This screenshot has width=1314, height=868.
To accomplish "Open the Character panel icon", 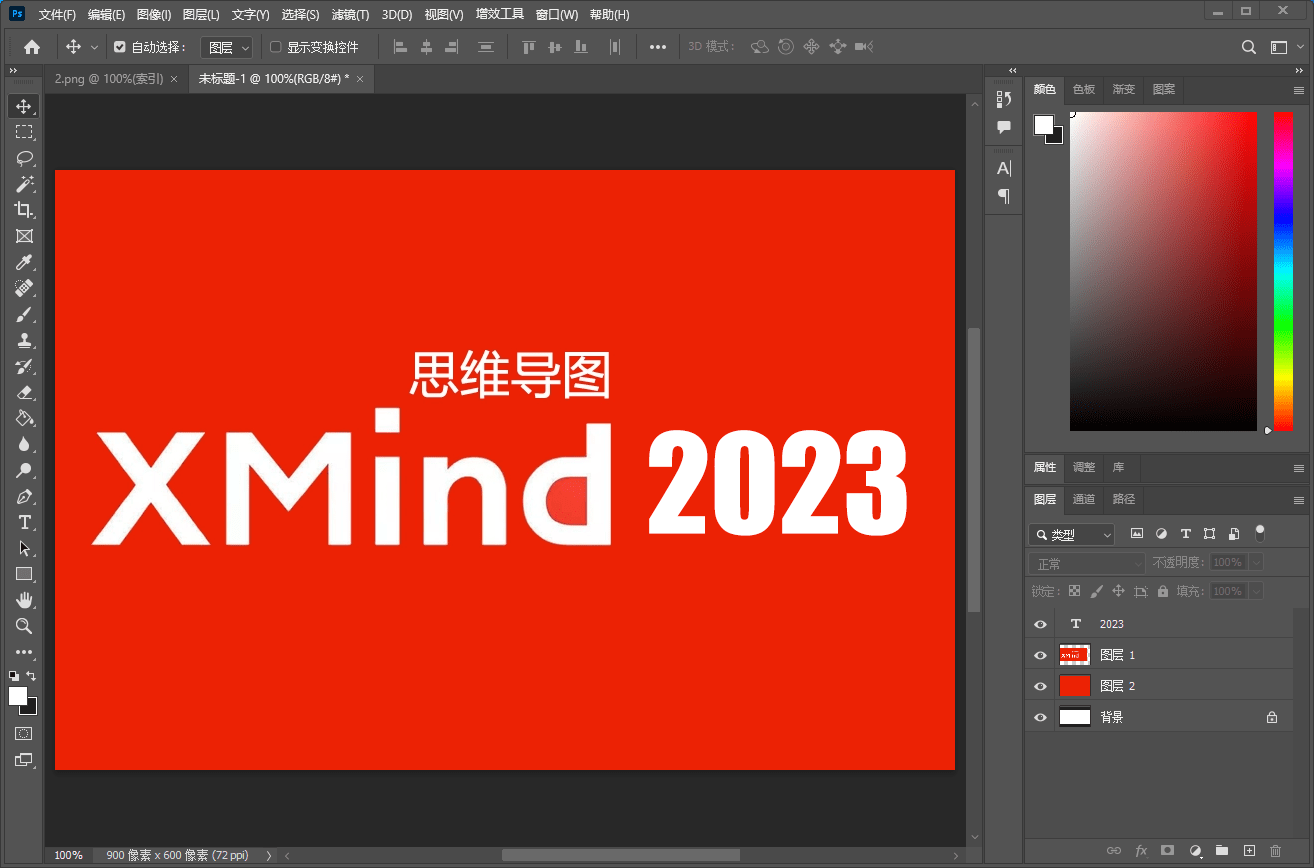I will pos(1004,168).
